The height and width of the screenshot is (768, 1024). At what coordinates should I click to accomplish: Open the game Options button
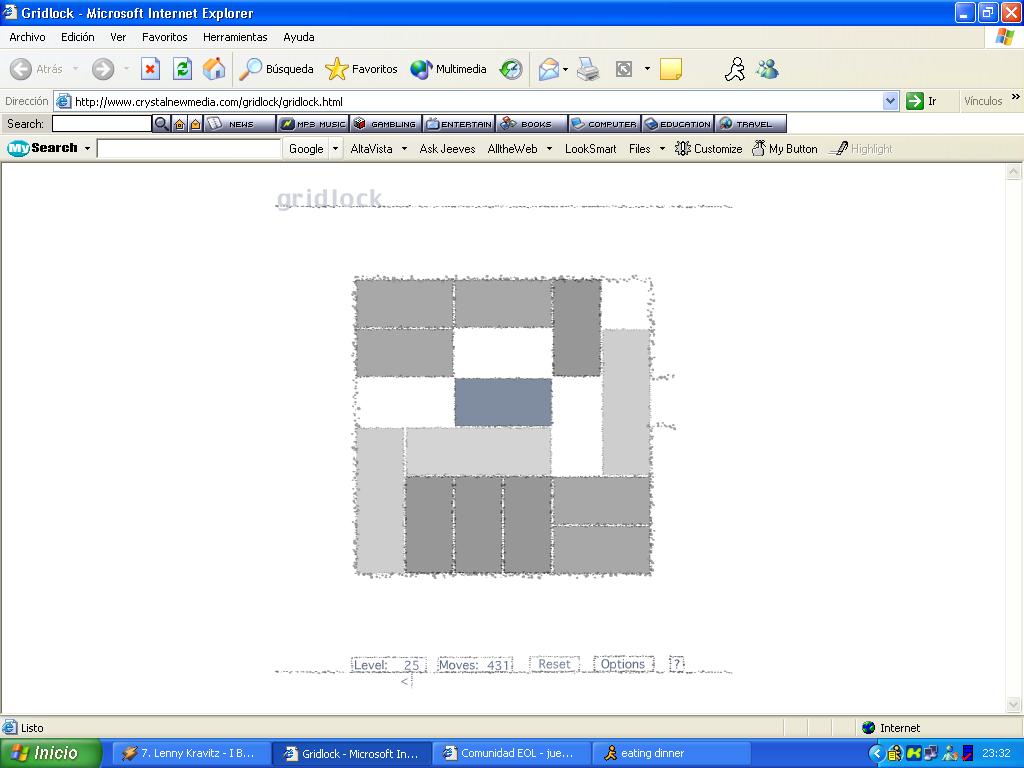[x=623, y=664]
